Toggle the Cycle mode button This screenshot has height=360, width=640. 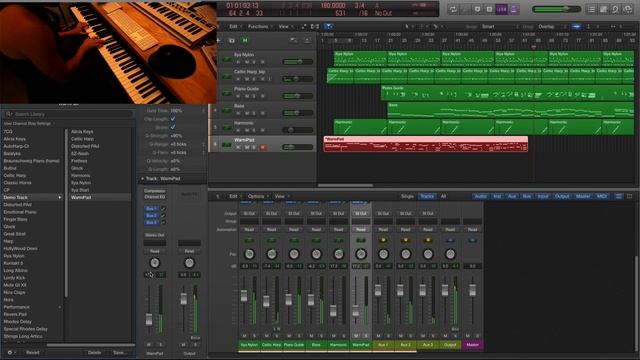[x=453, y=9]
